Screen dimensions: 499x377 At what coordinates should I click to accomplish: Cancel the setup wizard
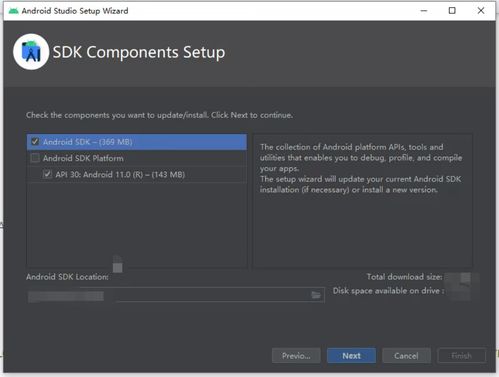coord(406,356)
